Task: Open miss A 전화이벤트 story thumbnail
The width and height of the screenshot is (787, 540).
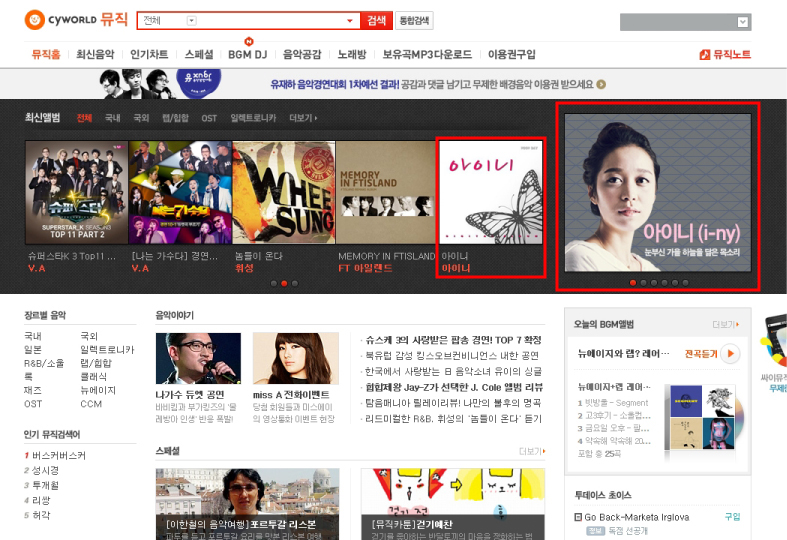Action: point(296,358)
